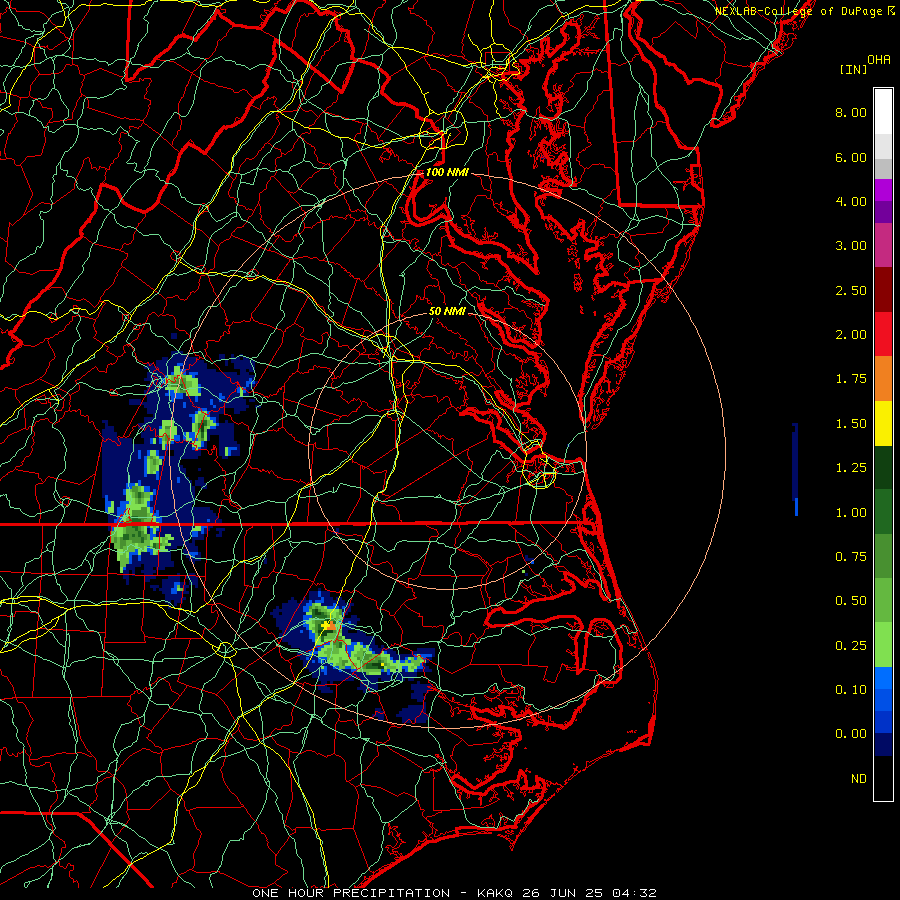
Task: Select the "6.00" scale label
Action: tap(851, 157)
